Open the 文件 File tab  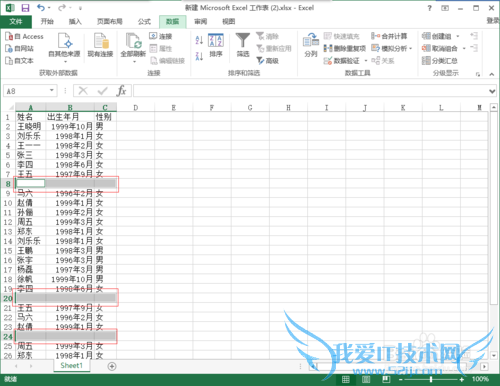16,22
